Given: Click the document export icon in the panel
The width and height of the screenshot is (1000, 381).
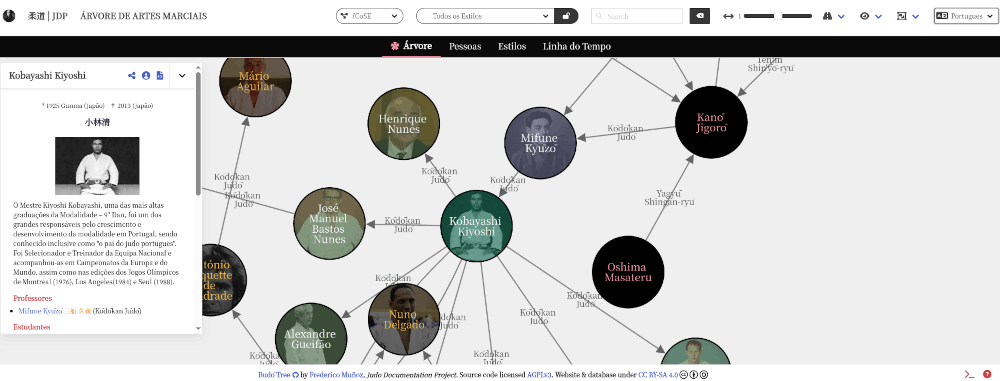Looking at the screenshot, I should pos(160,75).
